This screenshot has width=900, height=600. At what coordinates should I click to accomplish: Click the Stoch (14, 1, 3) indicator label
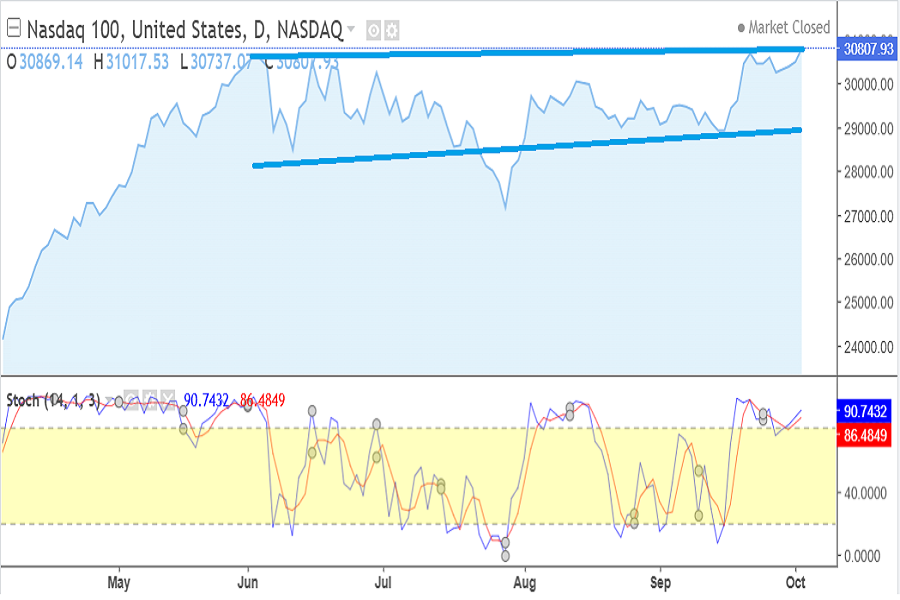tap(53, 400)
